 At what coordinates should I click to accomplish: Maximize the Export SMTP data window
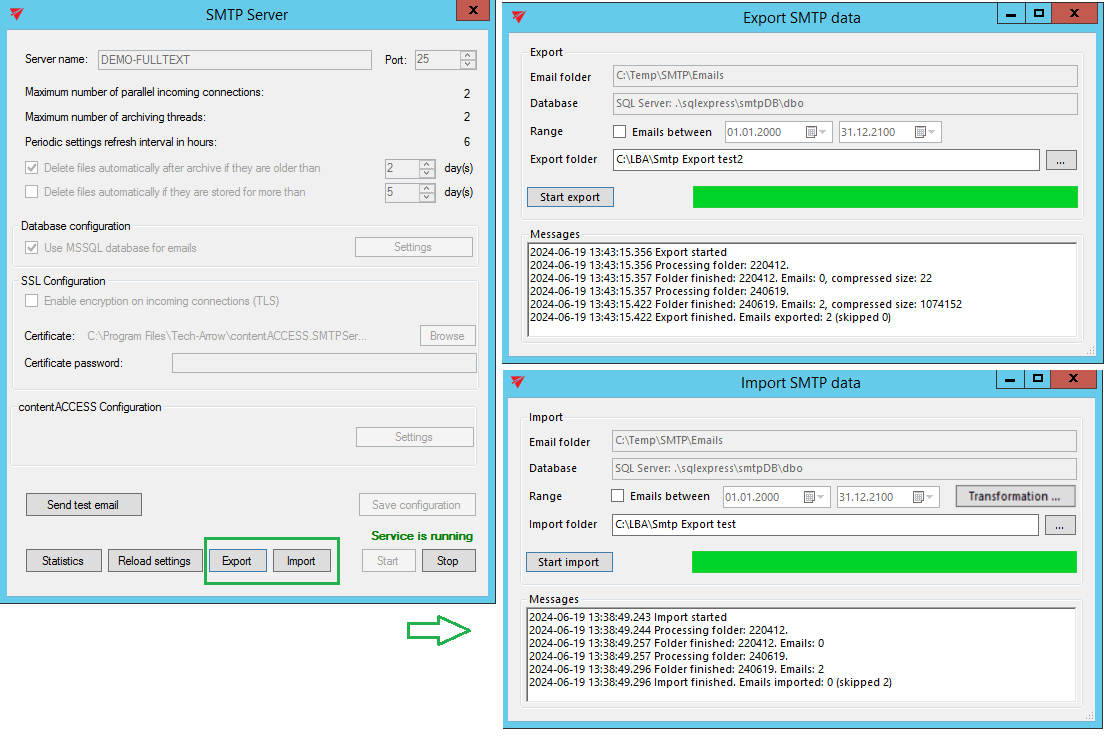point(1039,13)
